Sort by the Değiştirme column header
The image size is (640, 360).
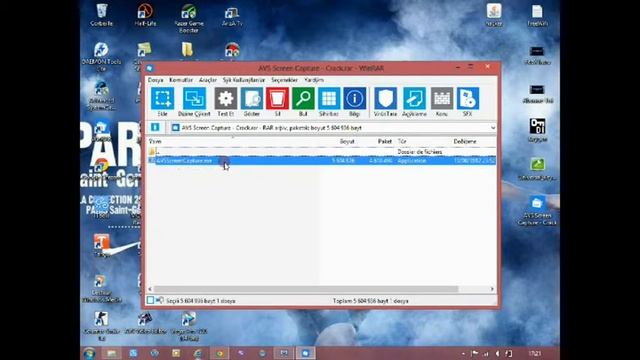click(465, 141)
